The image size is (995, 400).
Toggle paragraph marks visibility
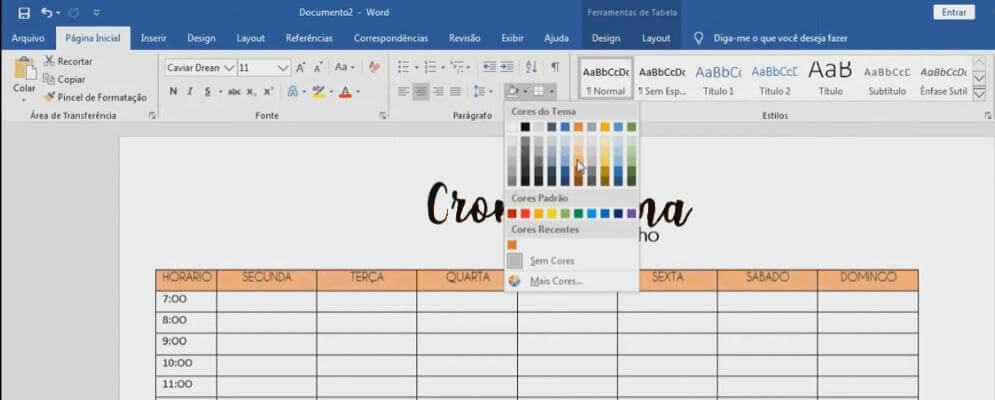tap(555, 67)
